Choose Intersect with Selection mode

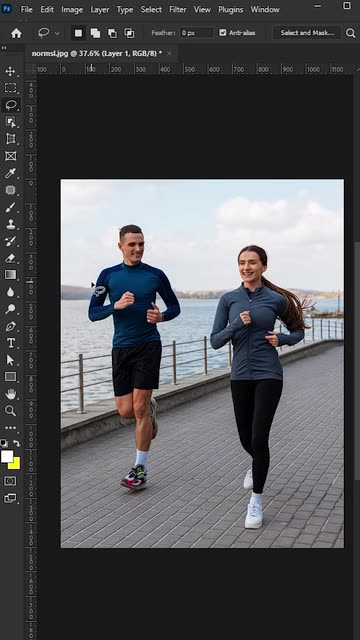[x=129, y=33]
